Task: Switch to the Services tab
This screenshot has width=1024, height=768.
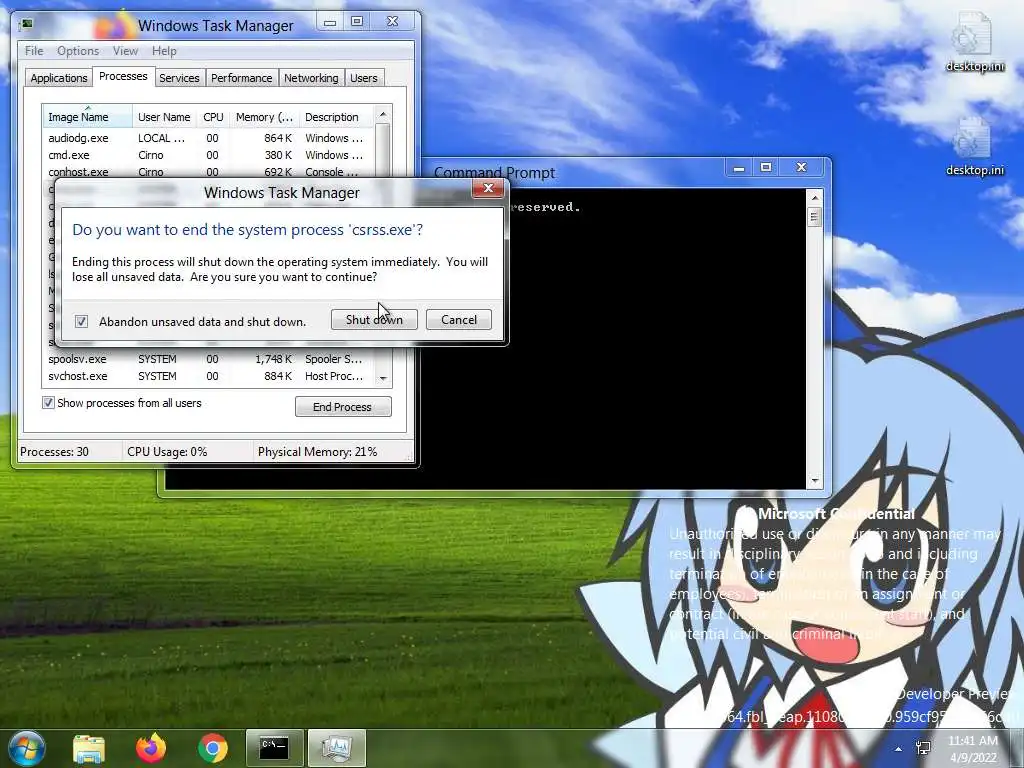Action: pos(180,78)
